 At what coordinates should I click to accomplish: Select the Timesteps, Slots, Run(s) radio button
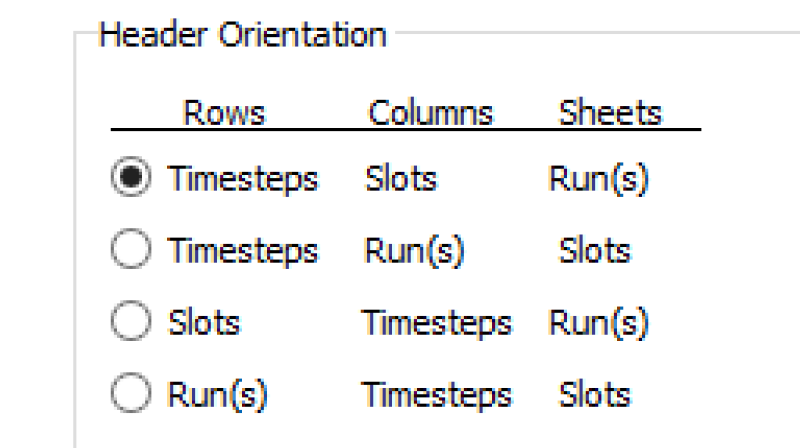129,179
